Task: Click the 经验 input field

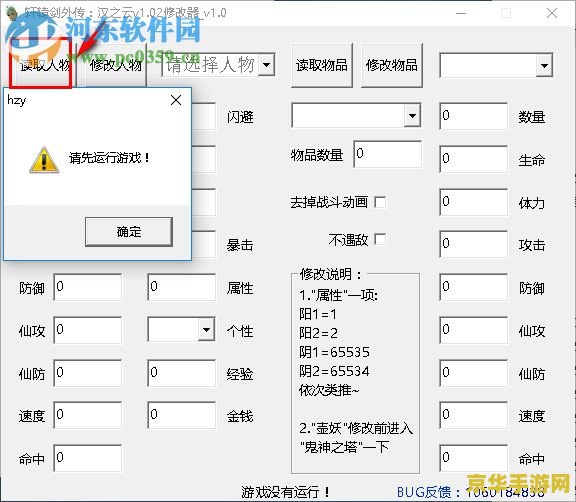Action: pos(181,373)
